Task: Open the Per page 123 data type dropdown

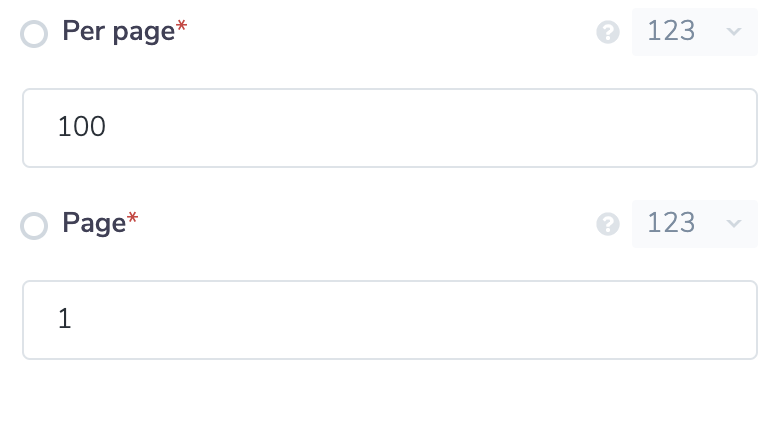Action: tap(694, 33)
